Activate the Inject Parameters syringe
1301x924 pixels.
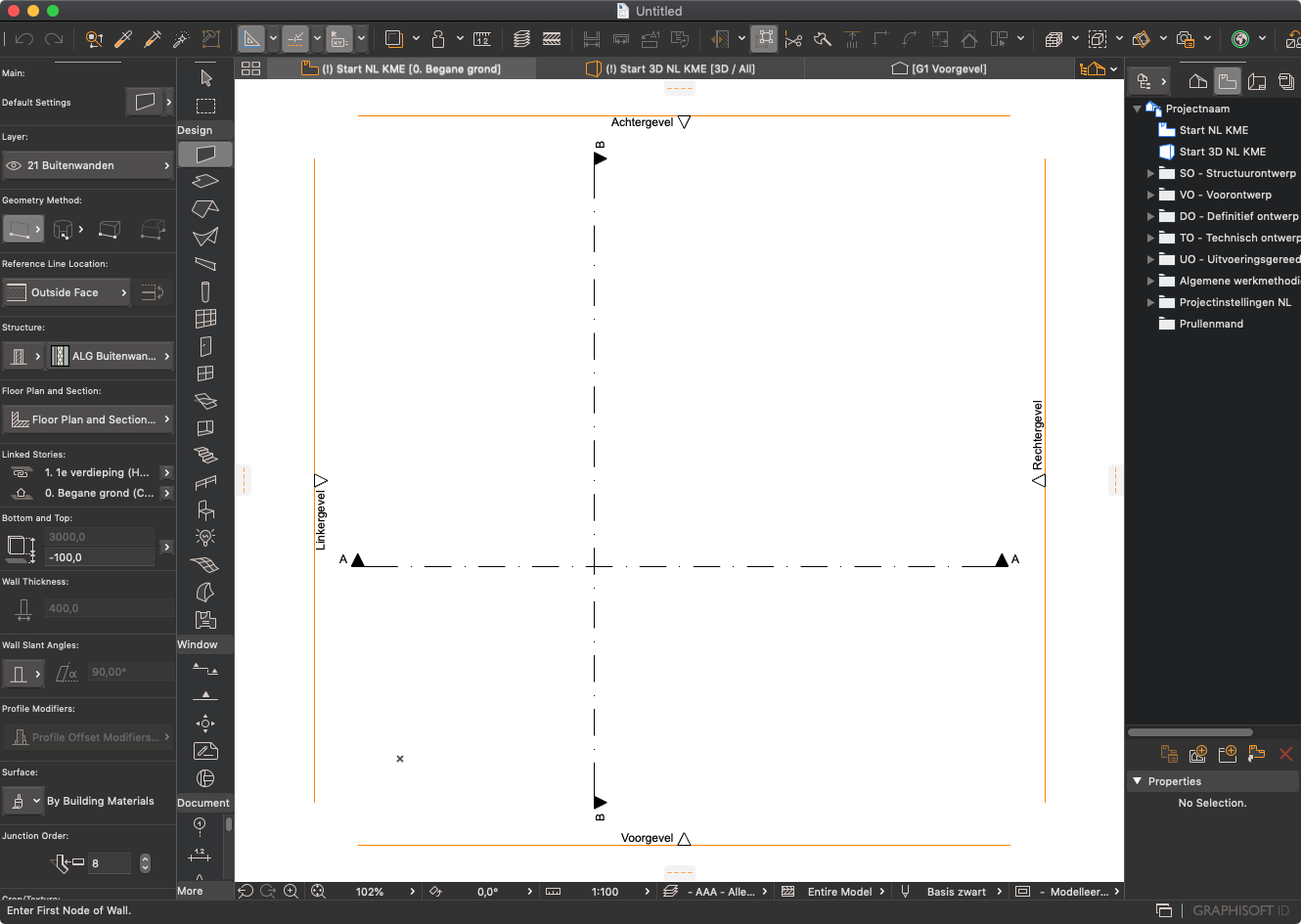coord(152,39)
